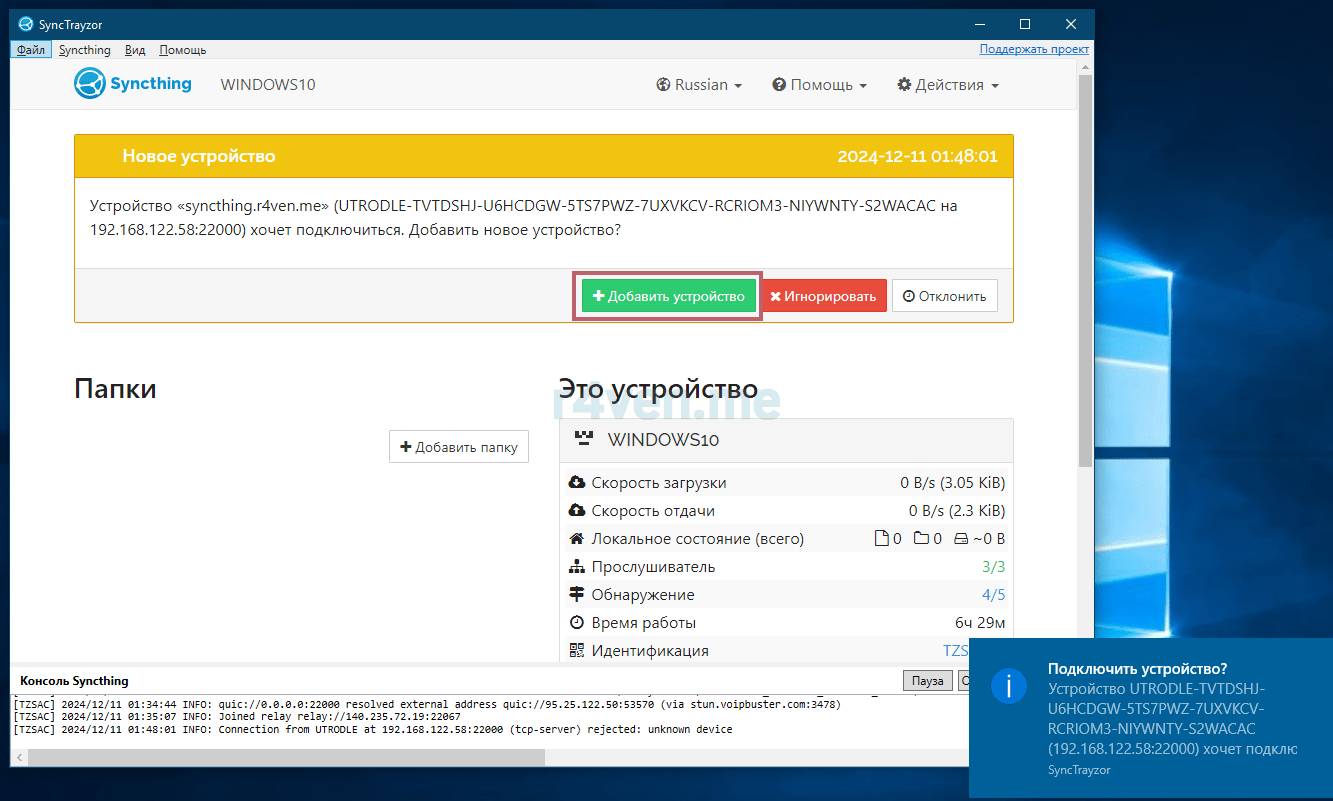Click the local state home icon
This screenshot has width=1333, height=801.
pyautogui.click(x=576, y=539)
